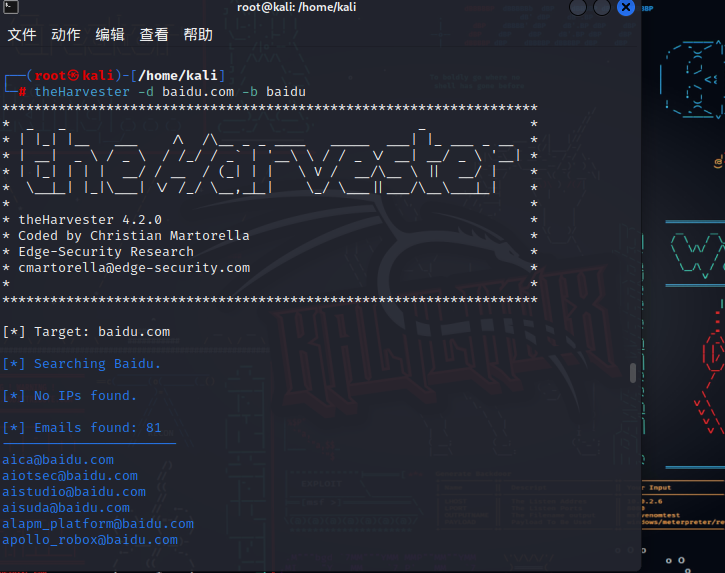This screenshot has width=725, height=573.
Task: Click the 'theHarvester 4.2.0' version line
Action: pyautogui.click(x=90, y=220)
